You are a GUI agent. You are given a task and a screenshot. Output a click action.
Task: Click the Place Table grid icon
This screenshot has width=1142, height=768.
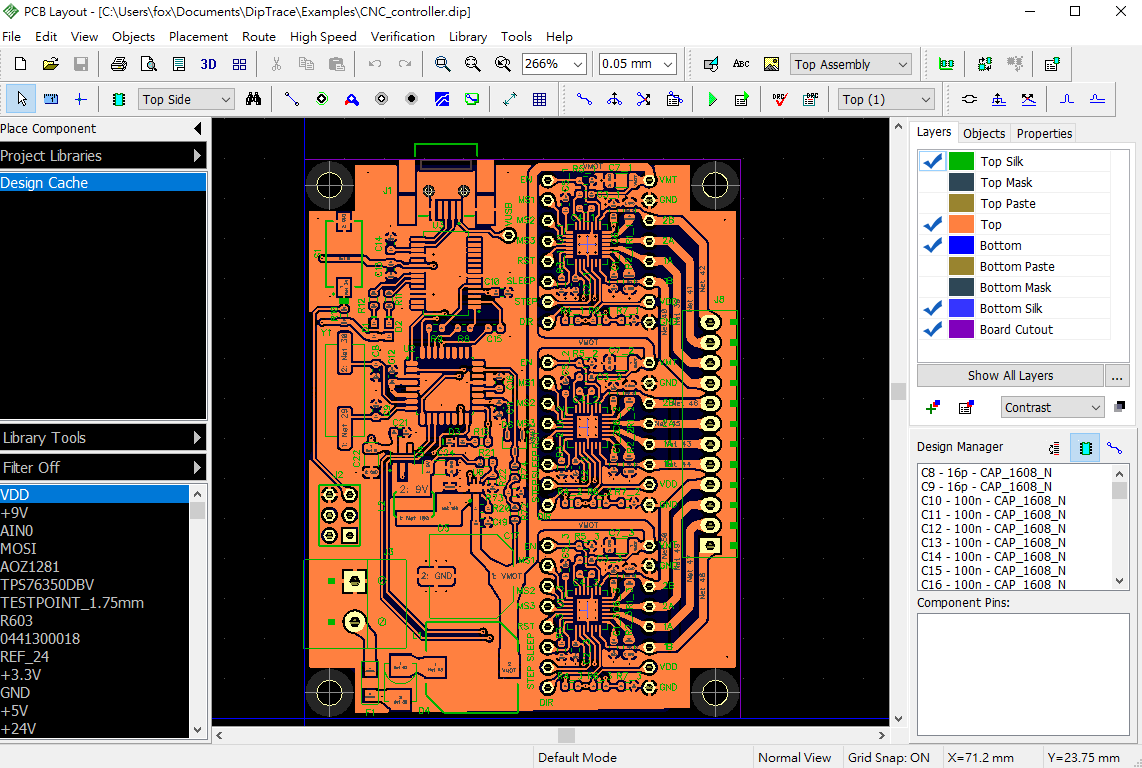tap(540, 99)
